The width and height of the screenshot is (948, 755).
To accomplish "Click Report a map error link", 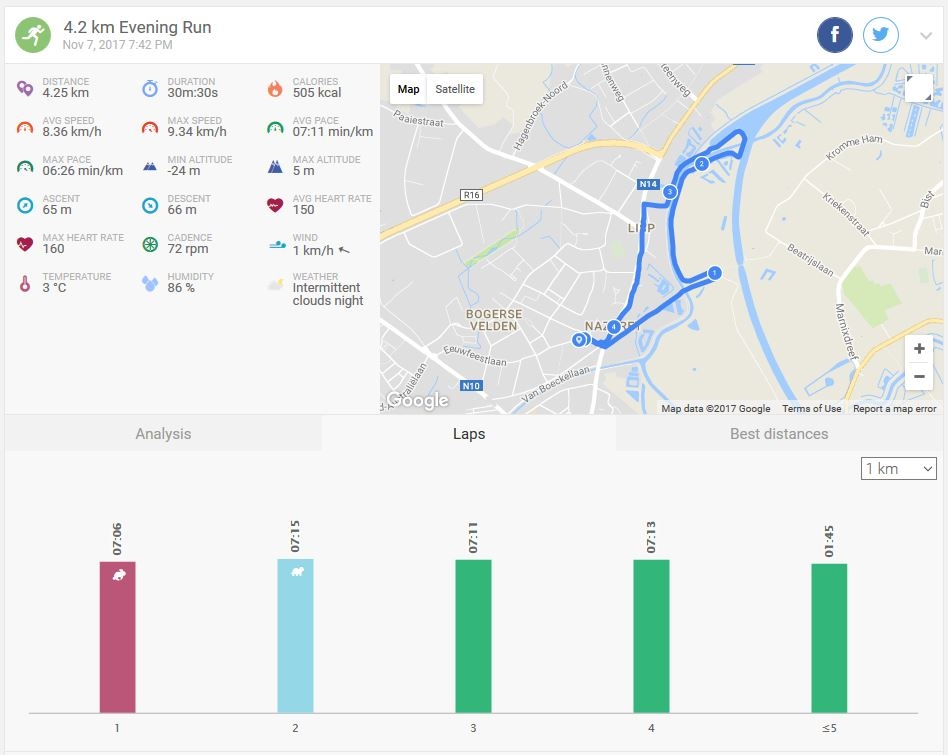I will coord(894,408).
